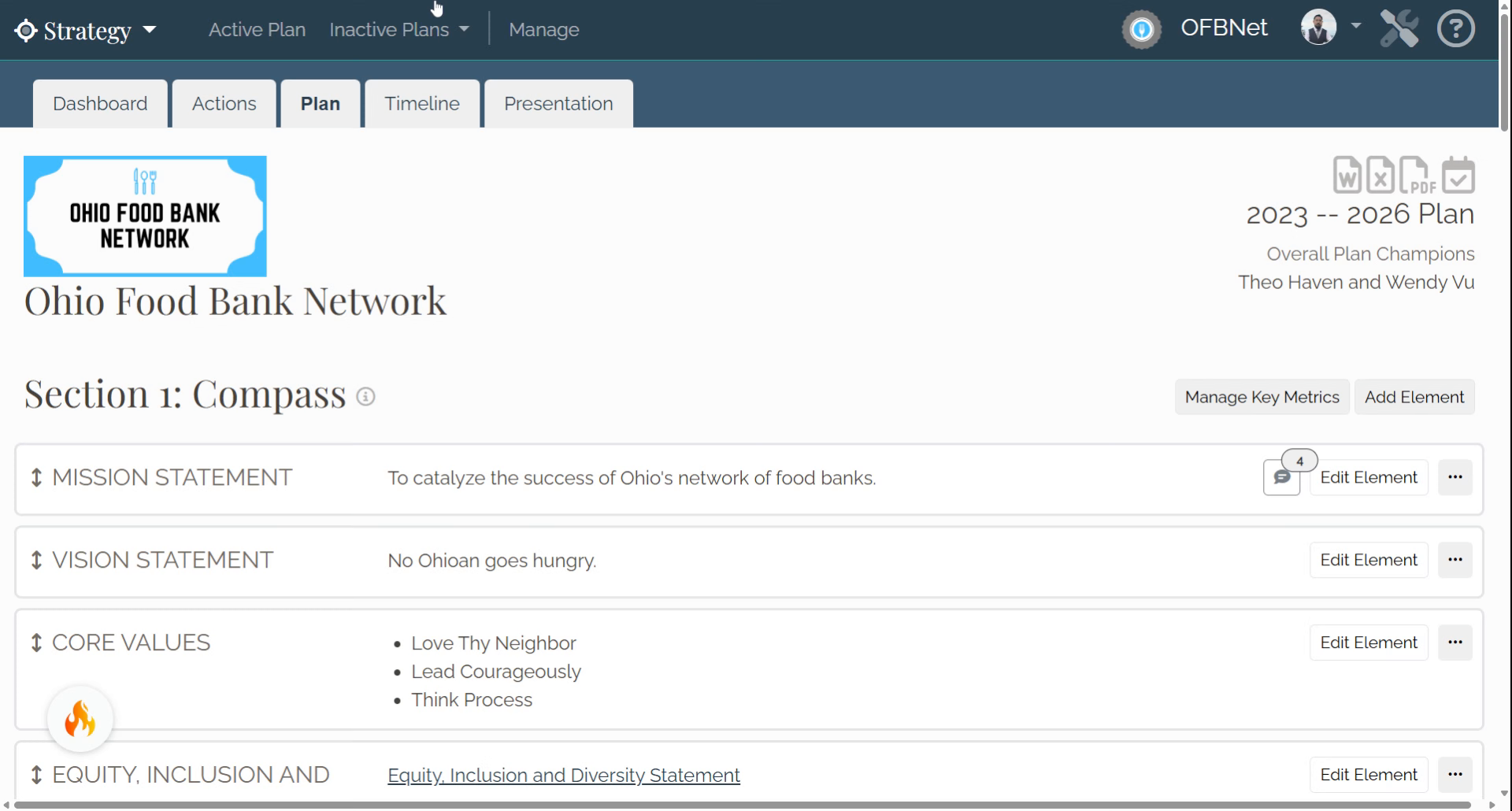Switch to the Presentation tab
The height and width of the screenshot is (811, 1512).
point(558,103)
